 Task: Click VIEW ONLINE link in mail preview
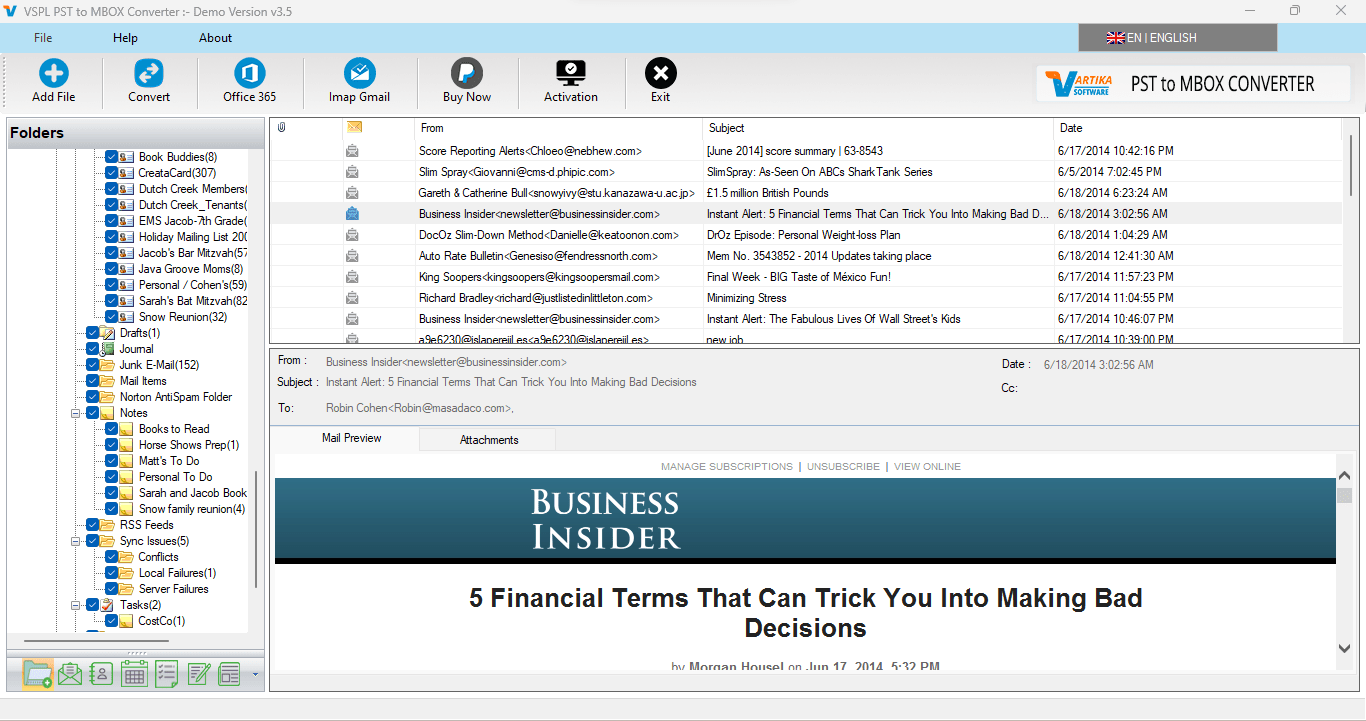click(928, 467)
